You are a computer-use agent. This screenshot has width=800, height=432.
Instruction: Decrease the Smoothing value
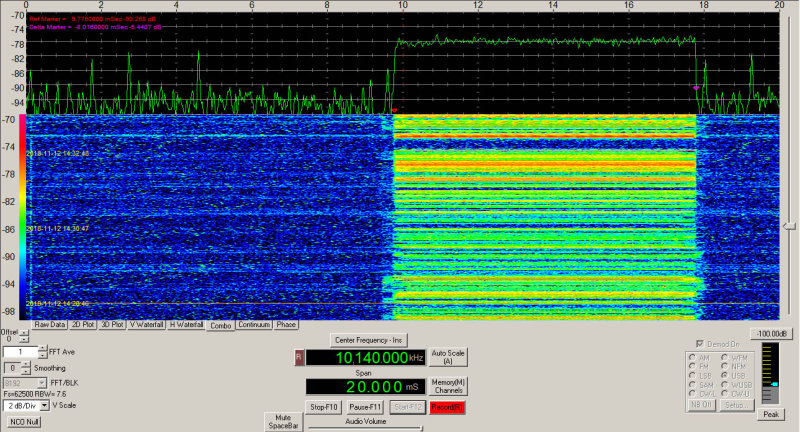click(26, 371)
